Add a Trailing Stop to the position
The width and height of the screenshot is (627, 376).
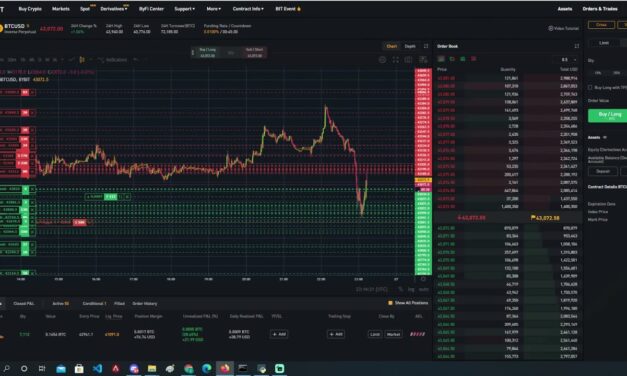336,334
